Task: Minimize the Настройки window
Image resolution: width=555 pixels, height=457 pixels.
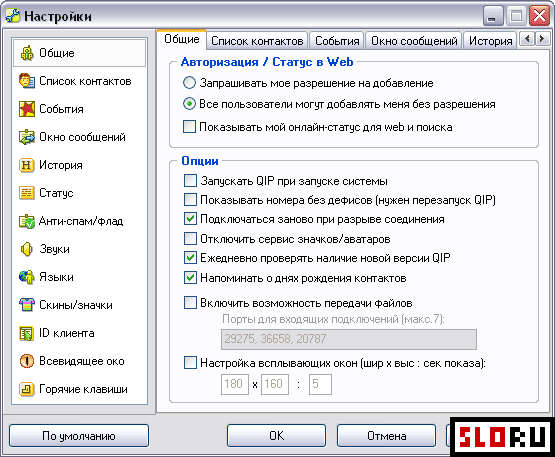Action: 493,16
